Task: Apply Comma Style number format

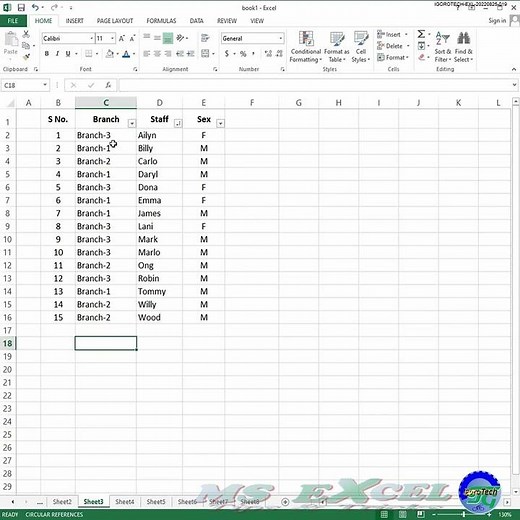Action: 253,54
